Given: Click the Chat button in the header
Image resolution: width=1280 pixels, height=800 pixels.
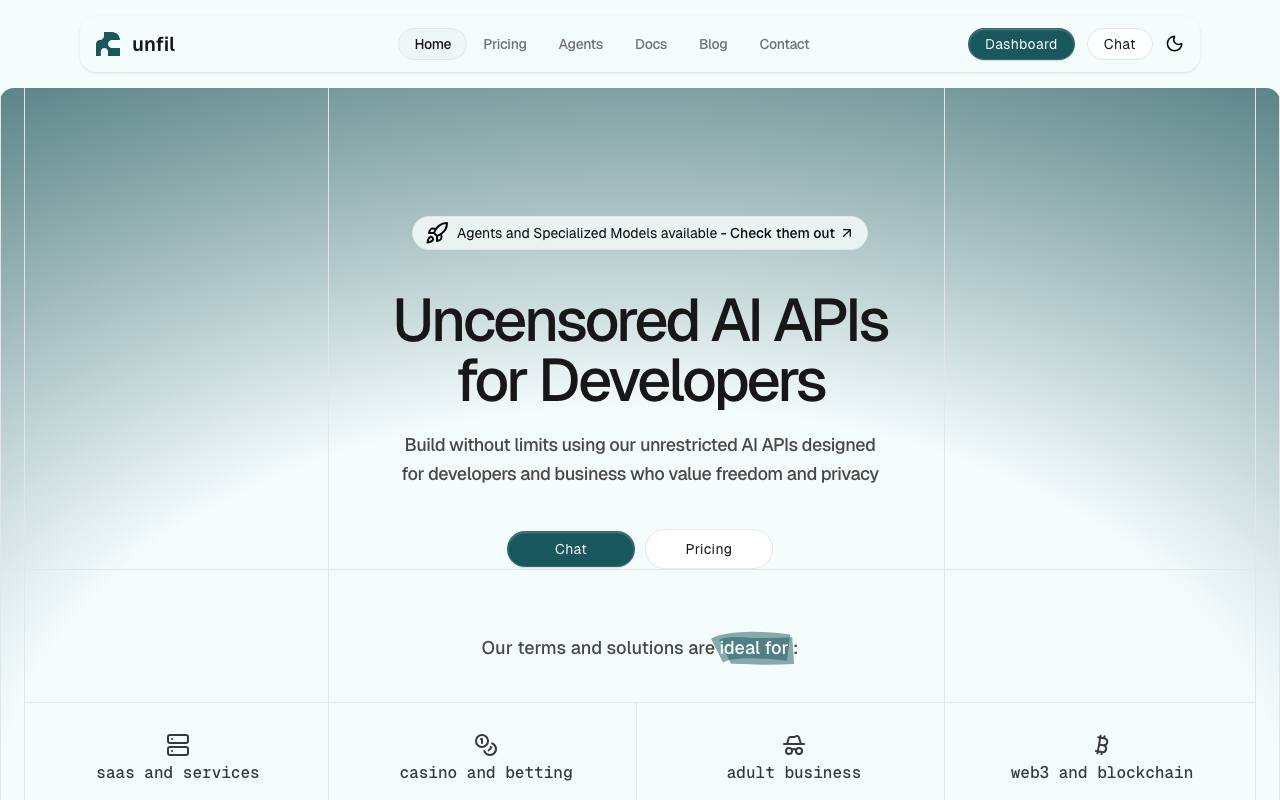Looking at the screenshot, I should 1120,44.
